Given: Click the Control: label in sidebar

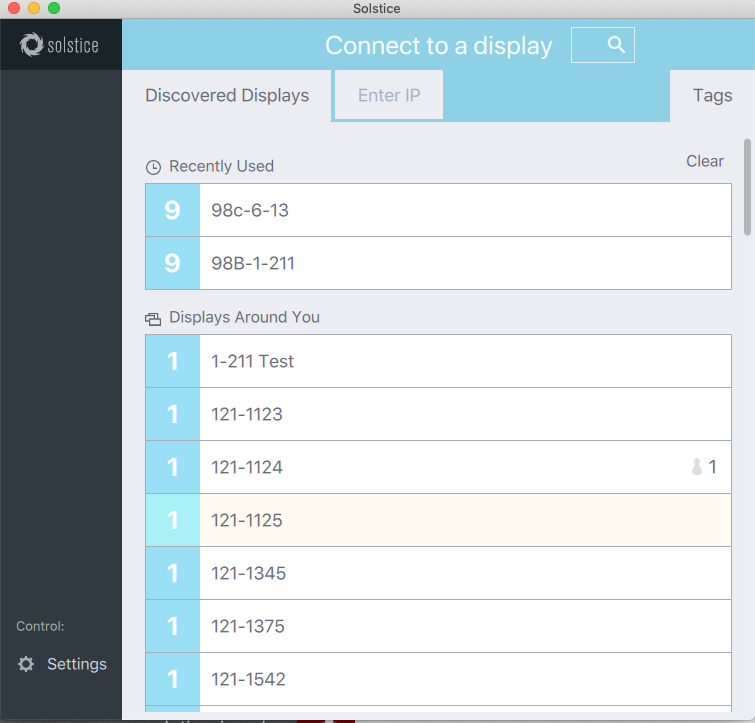Looking at the screenshot, I should 40,626.
